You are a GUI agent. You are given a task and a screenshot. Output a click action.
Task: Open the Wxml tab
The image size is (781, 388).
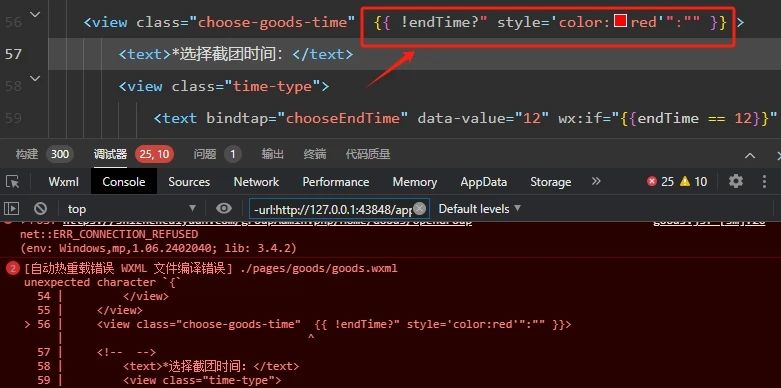pos(63,182)
